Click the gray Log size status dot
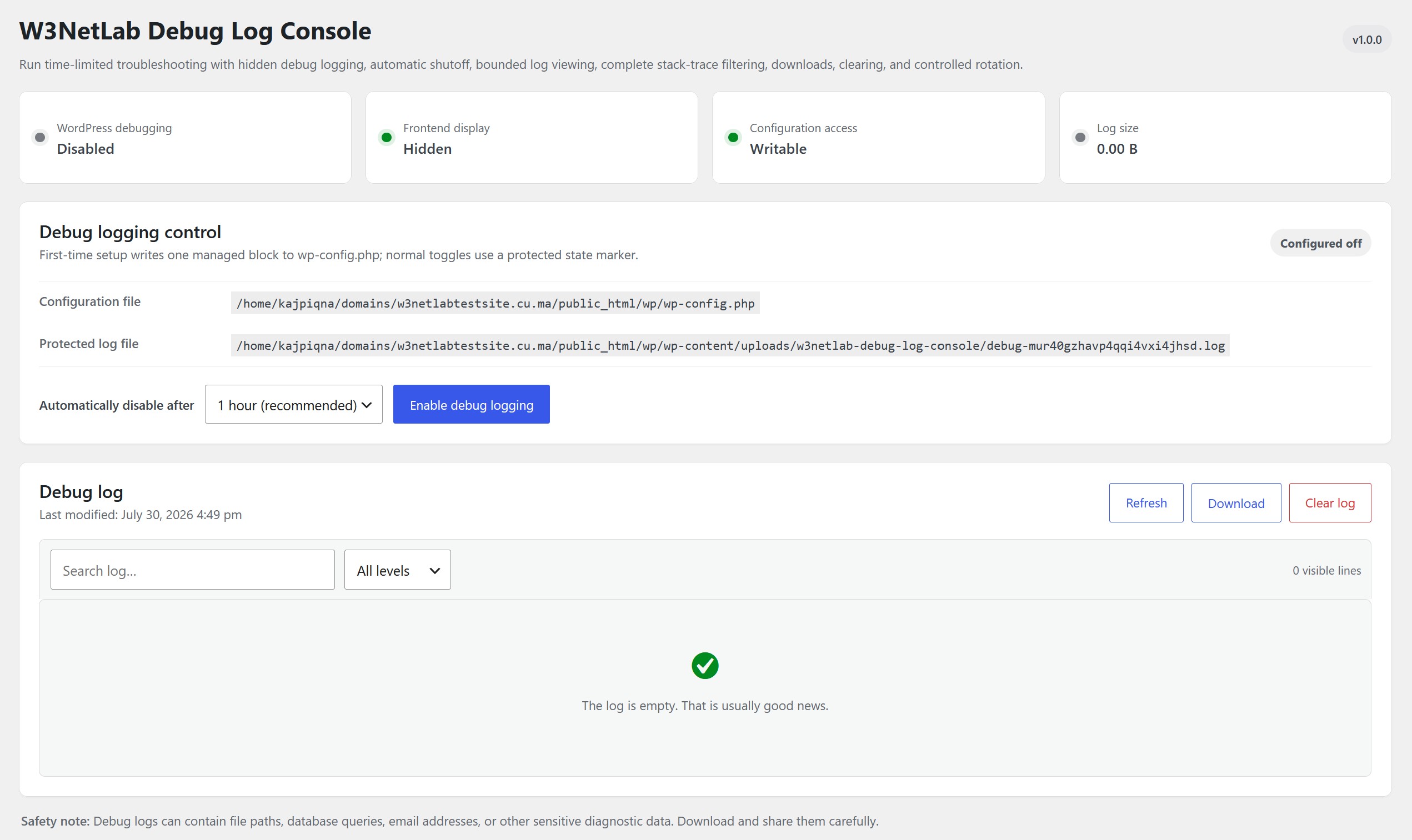Viewport: 1412px width, 840px height. pyautogui.click(x=1080, y=138)
